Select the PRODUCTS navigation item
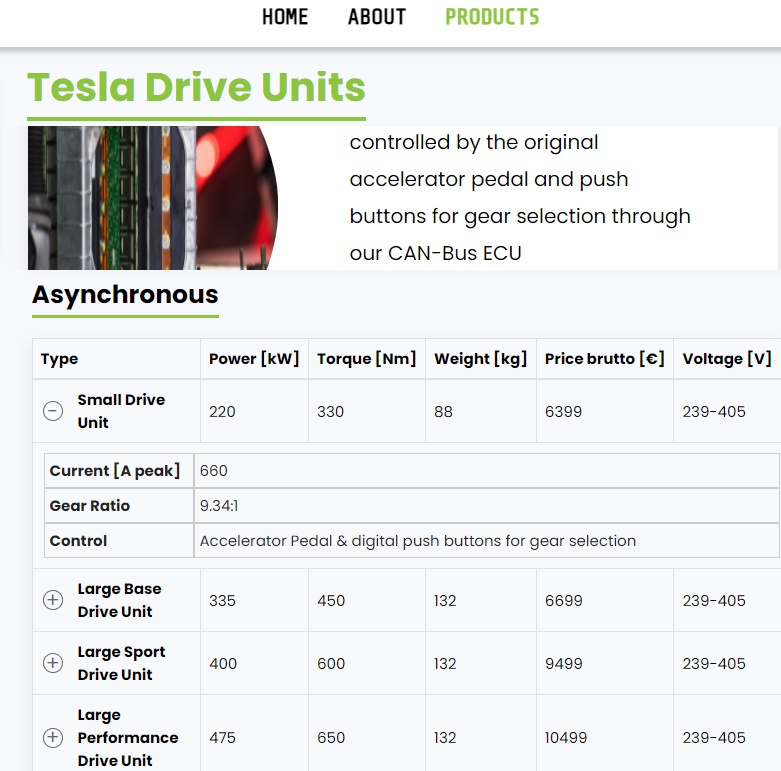This screenshot has height=771, width=781. click(492, 17)
